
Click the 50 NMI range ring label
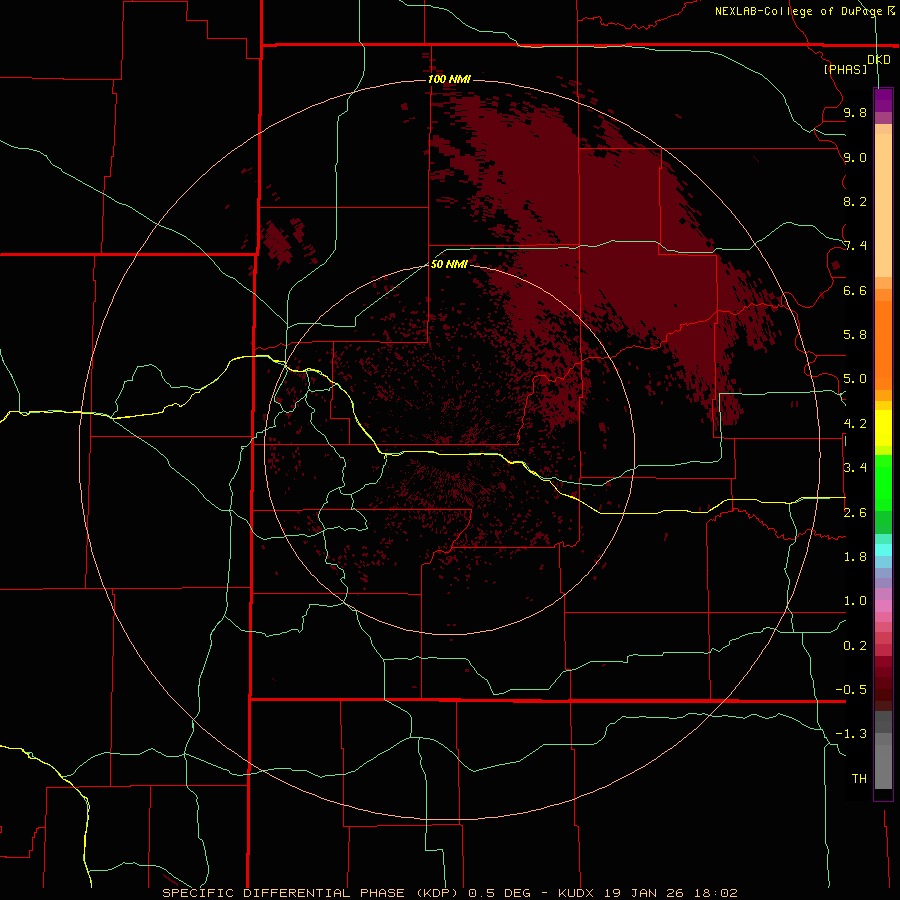[x=449, y=264]
